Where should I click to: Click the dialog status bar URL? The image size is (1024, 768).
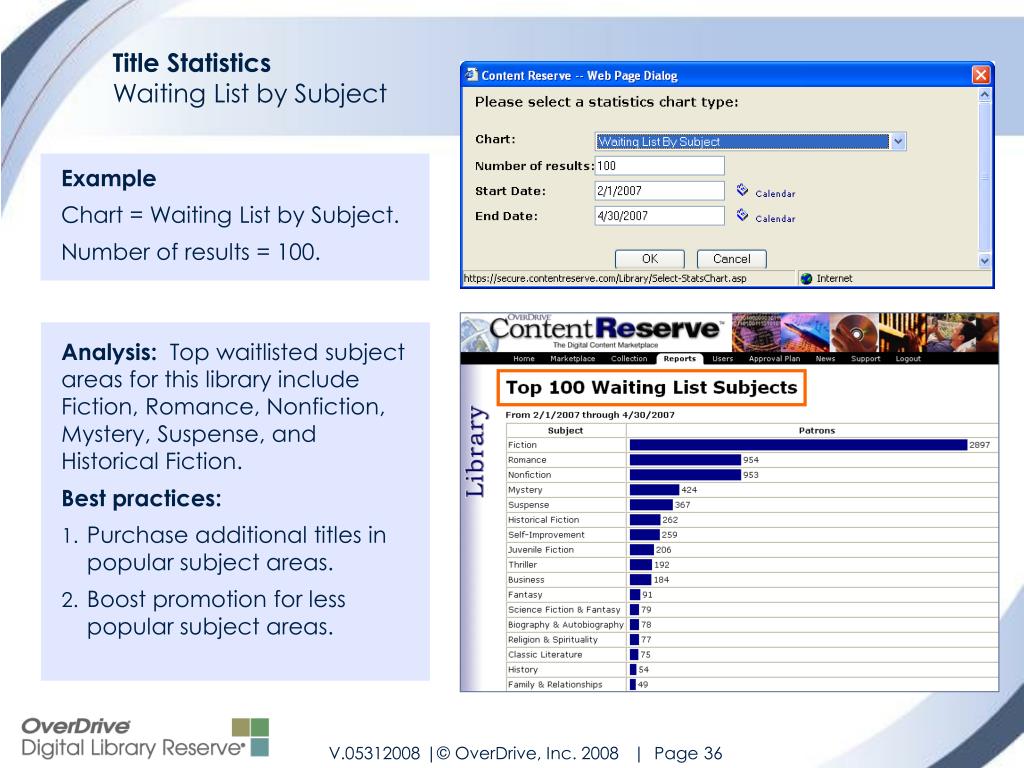[605, 278]
